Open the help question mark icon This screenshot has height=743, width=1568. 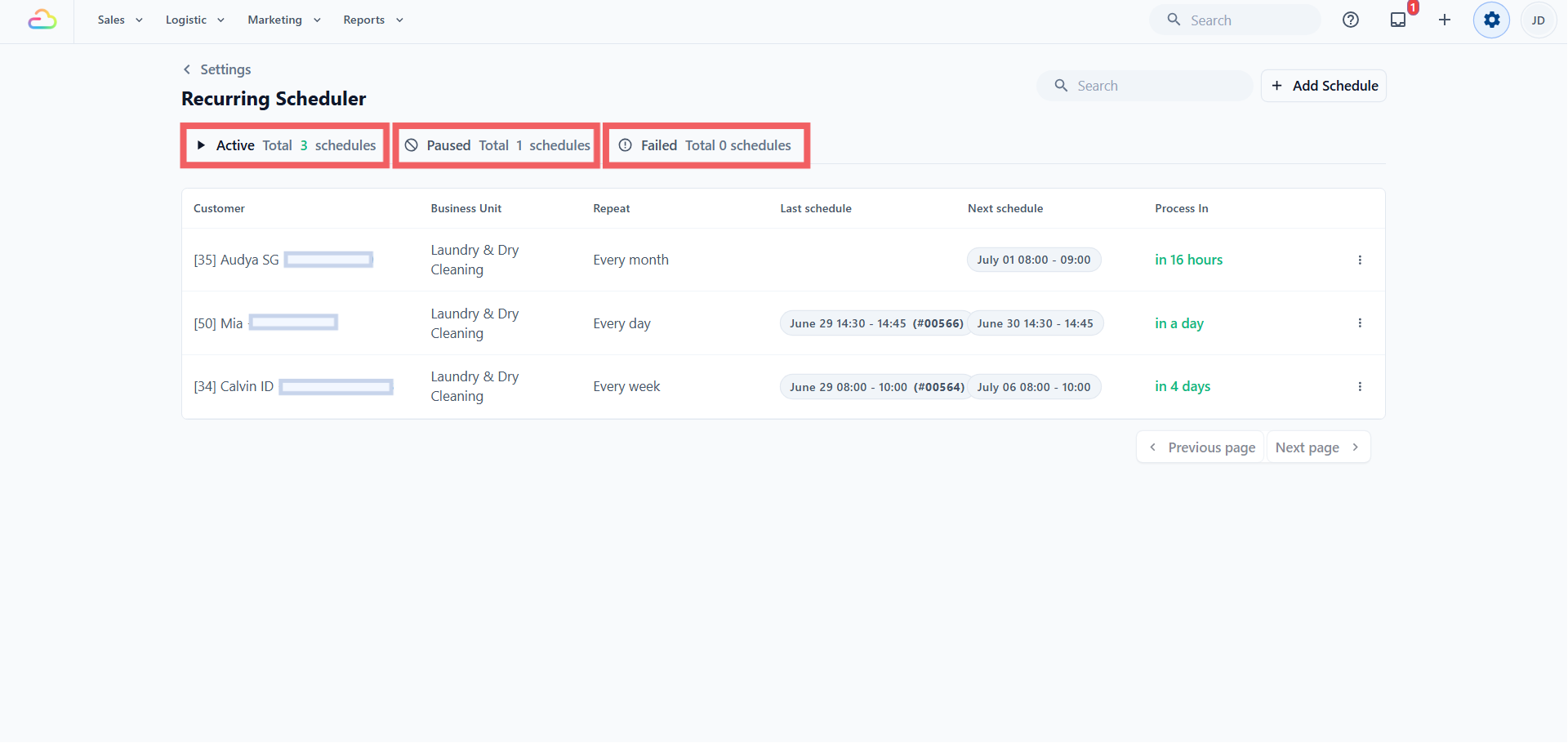pyautogui.click(x=1351, y=20)
